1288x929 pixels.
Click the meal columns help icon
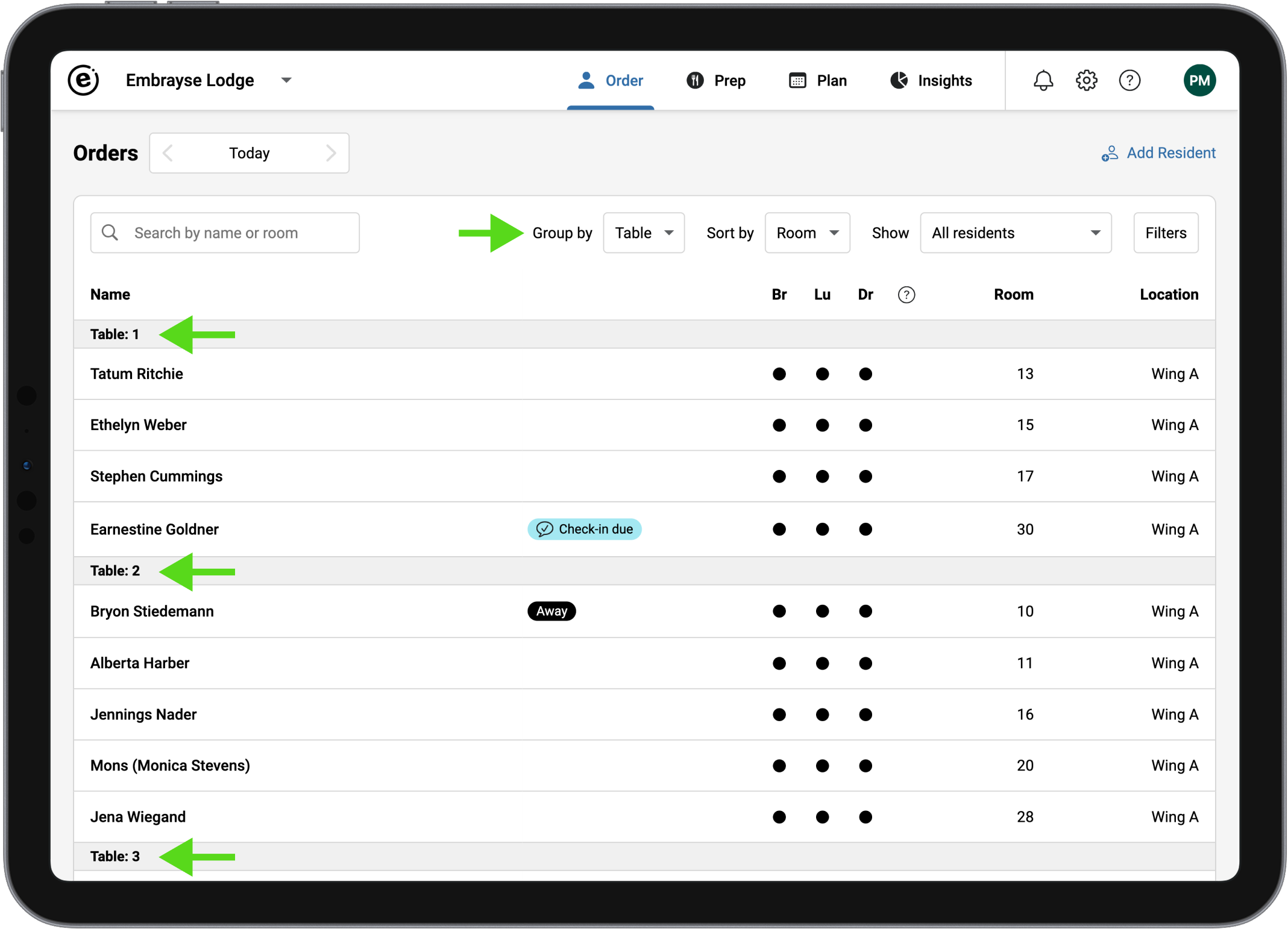tap(906, 295)
